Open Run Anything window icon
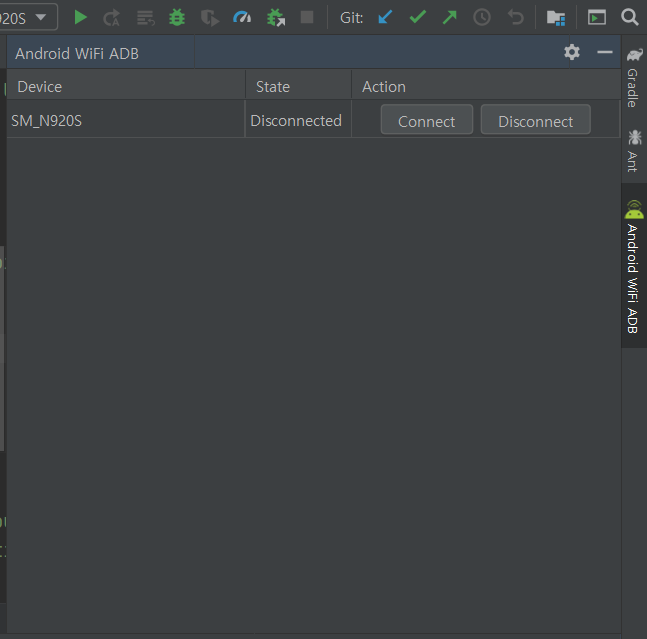This screenshot has width=647, height=639. click(x=597, y=17)
